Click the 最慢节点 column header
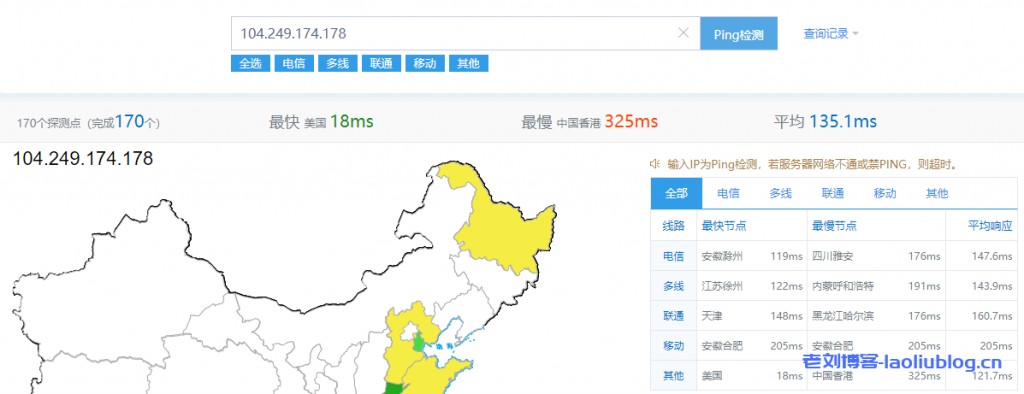Image resolution: width=1024 pixels, height=394 pixels. pyautogui.click(x=835, y=226)
